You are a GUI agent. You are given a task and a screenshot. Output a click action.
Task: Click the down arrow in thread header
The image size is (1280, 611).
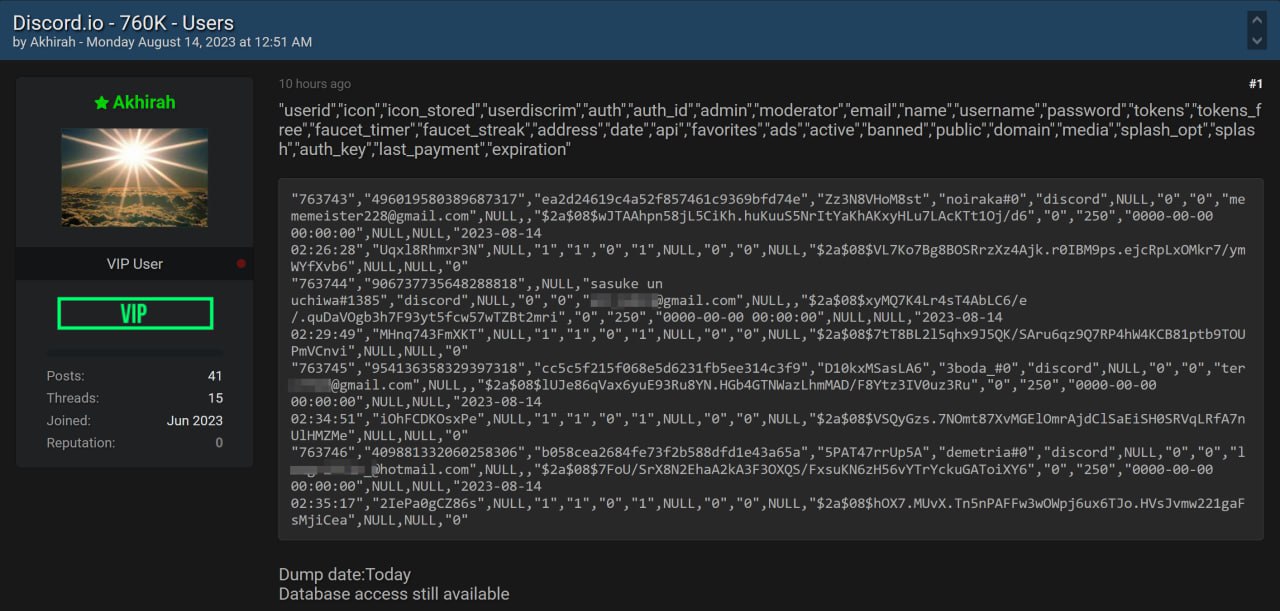[1257, 40]
